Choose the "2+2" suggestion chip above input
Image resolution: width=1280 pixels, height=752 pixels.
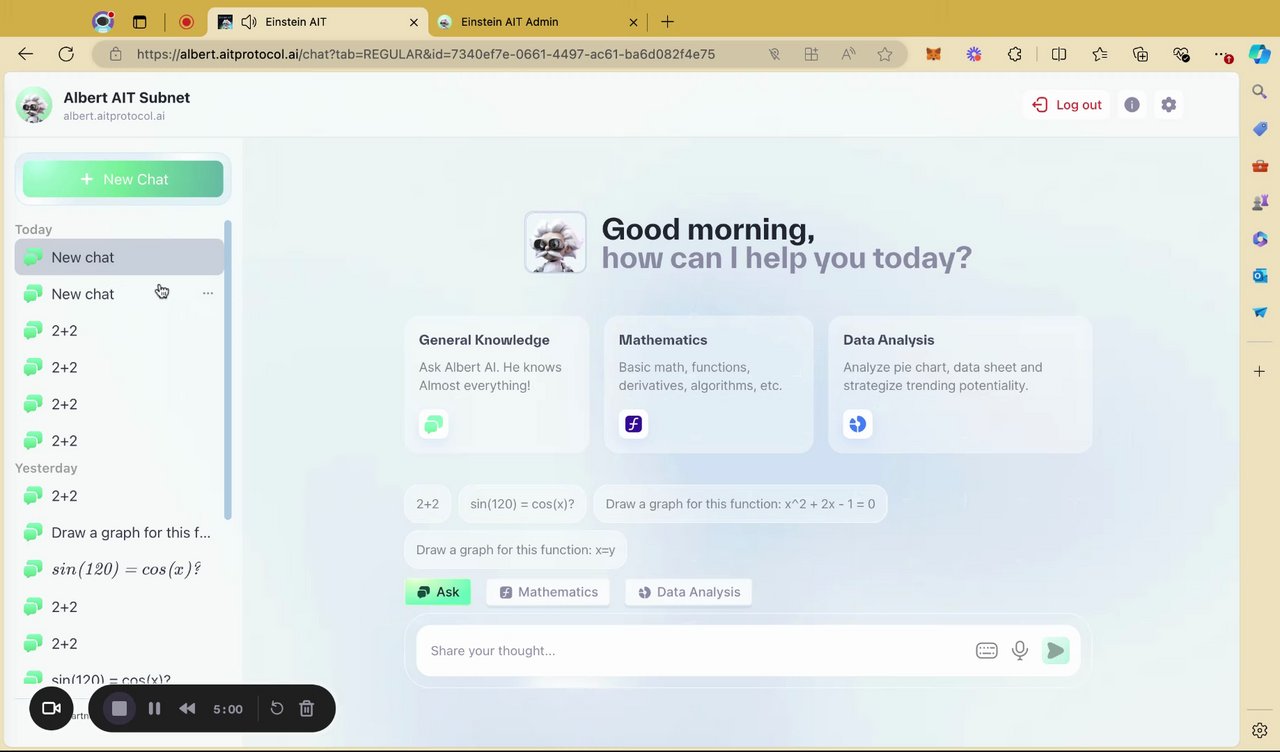(427, 504)
